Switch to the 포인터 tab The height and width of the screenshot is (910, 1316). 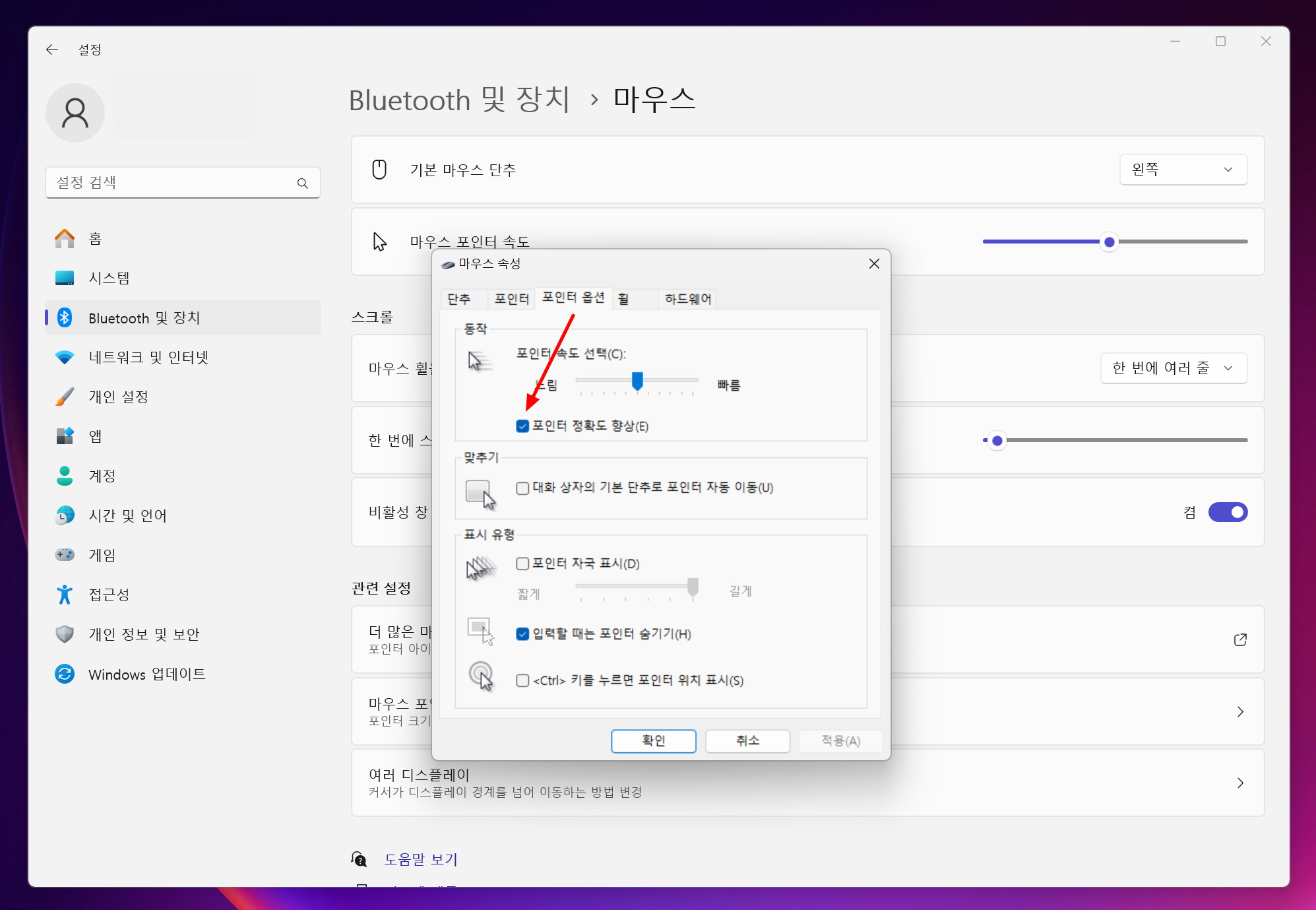click(x=511, y=299)
